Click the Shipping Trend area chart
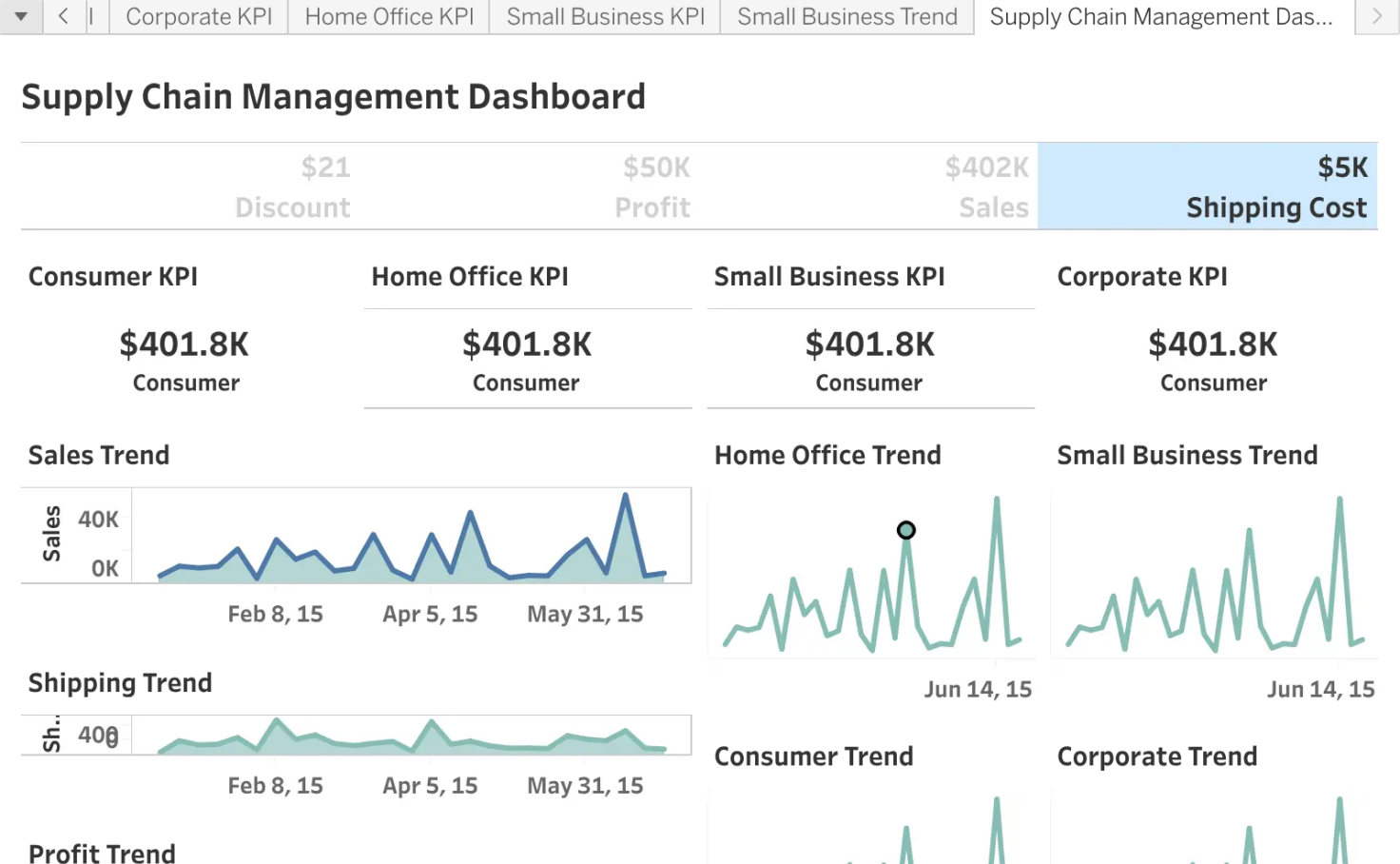 pyautogui.click(x=411, y=736)
